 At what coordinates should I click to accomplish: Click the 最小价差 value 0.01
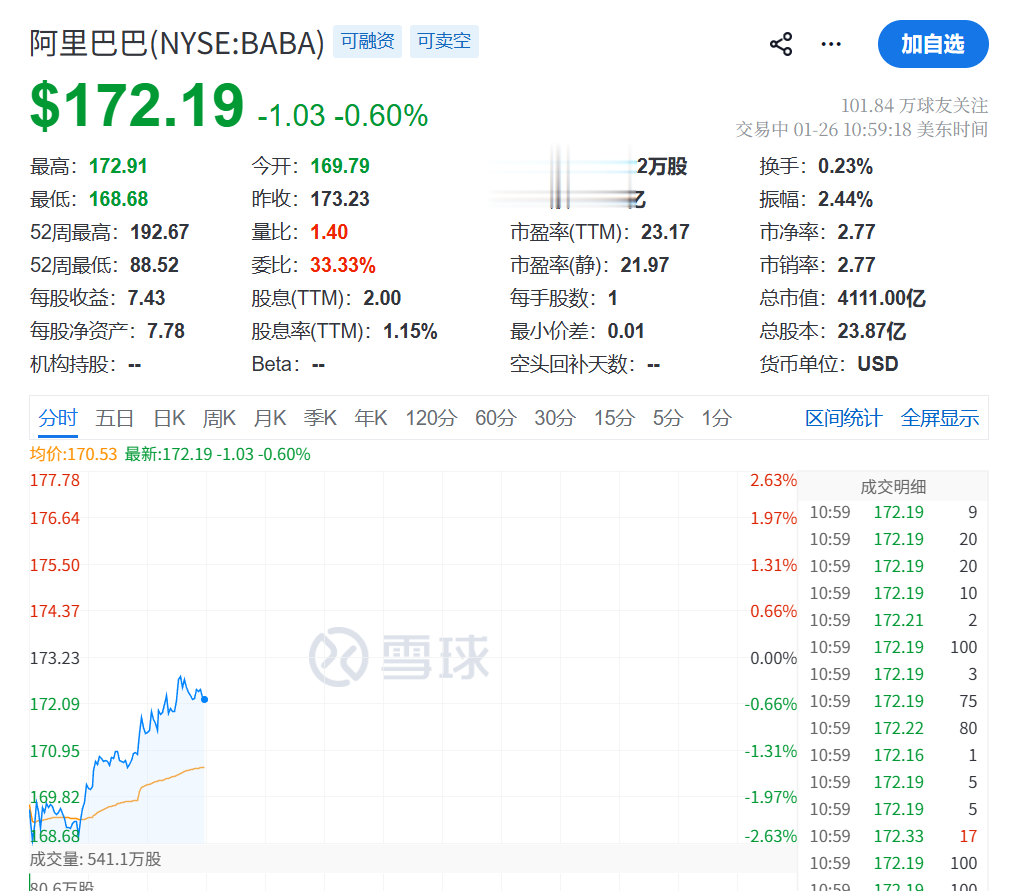626,331
